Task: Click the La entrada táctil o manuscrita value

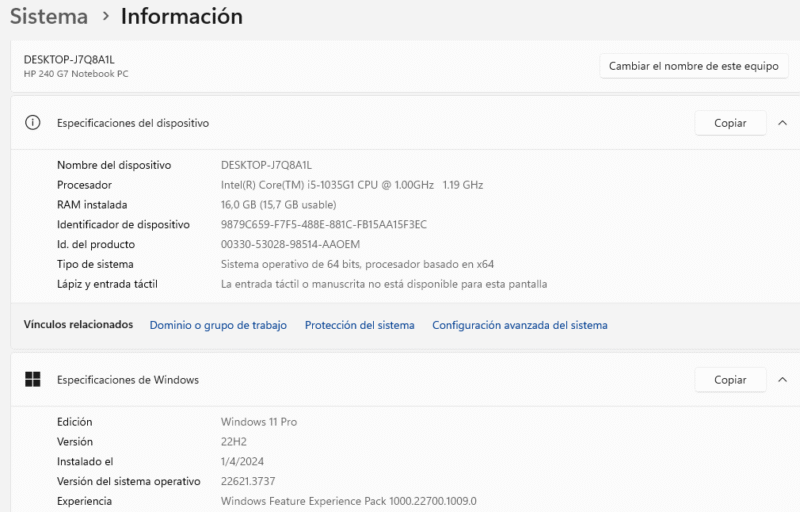Action: click(384, 284)
